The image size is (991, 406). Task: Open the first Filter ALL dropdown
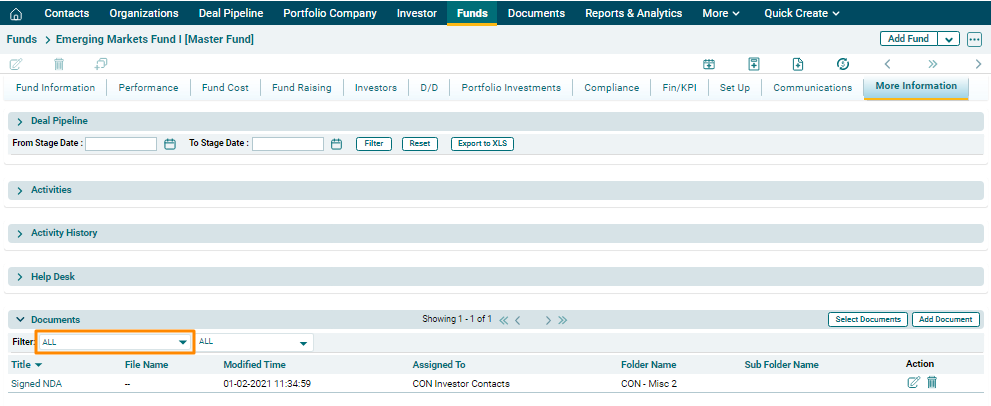pyautogui.click(x=114, y=342)
